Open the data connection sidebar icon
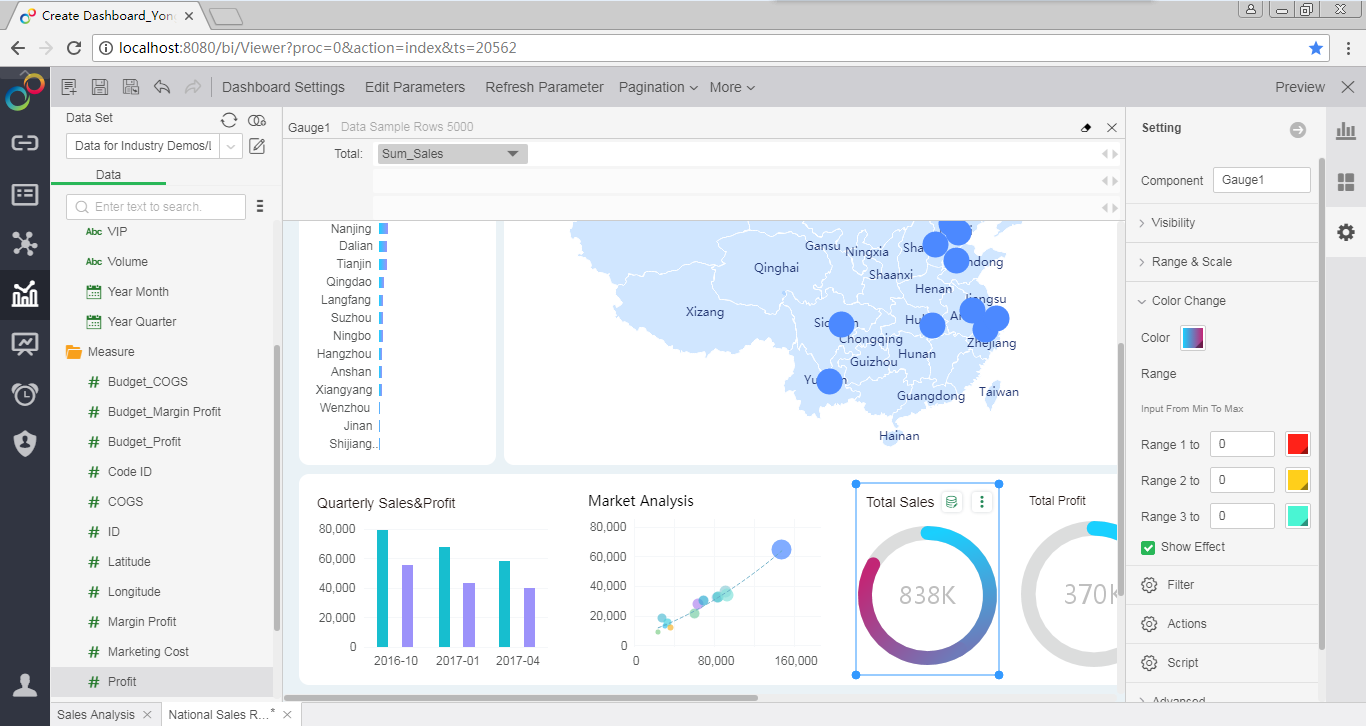Image resolution: width=1366 pixels, height=726 pixels. (25, 143)
